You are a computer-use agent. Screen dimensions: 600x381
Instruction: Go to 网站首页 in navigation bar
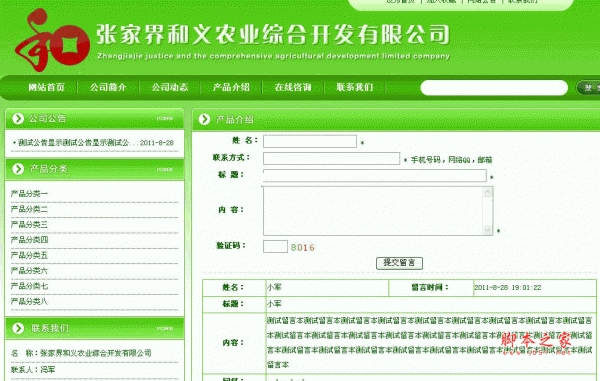[x=46, y=87]
